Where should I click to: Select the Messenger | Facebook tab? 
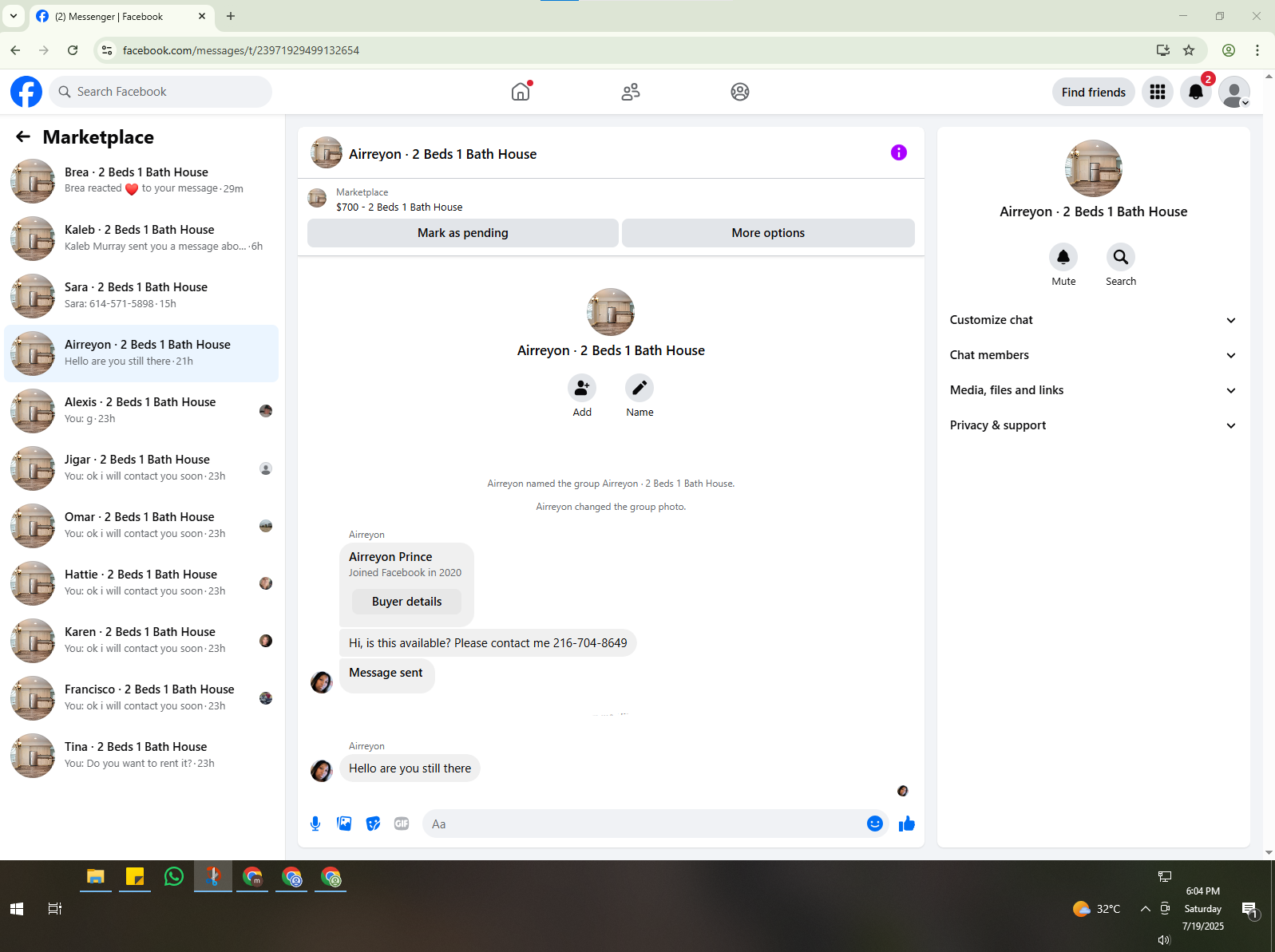point(120,16)
